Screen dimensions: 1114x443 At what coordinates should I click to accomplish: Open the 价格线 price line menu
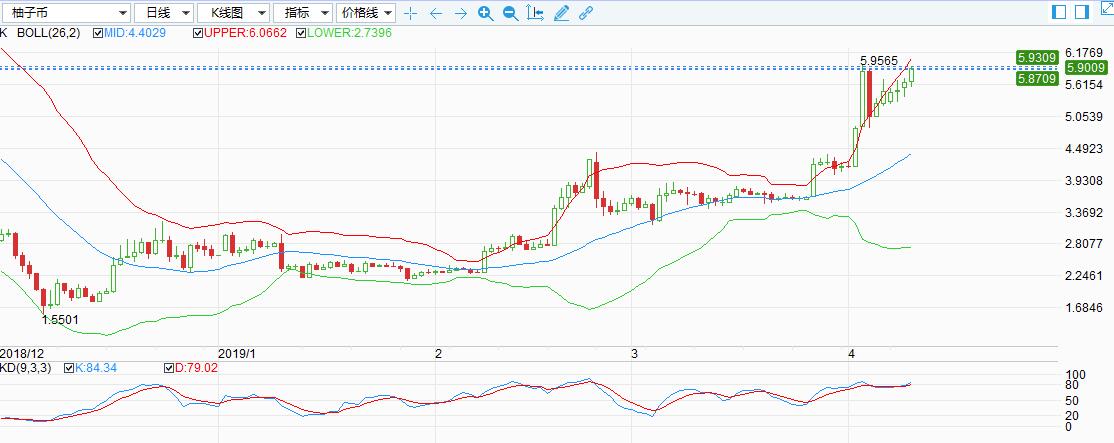point(365,13)
